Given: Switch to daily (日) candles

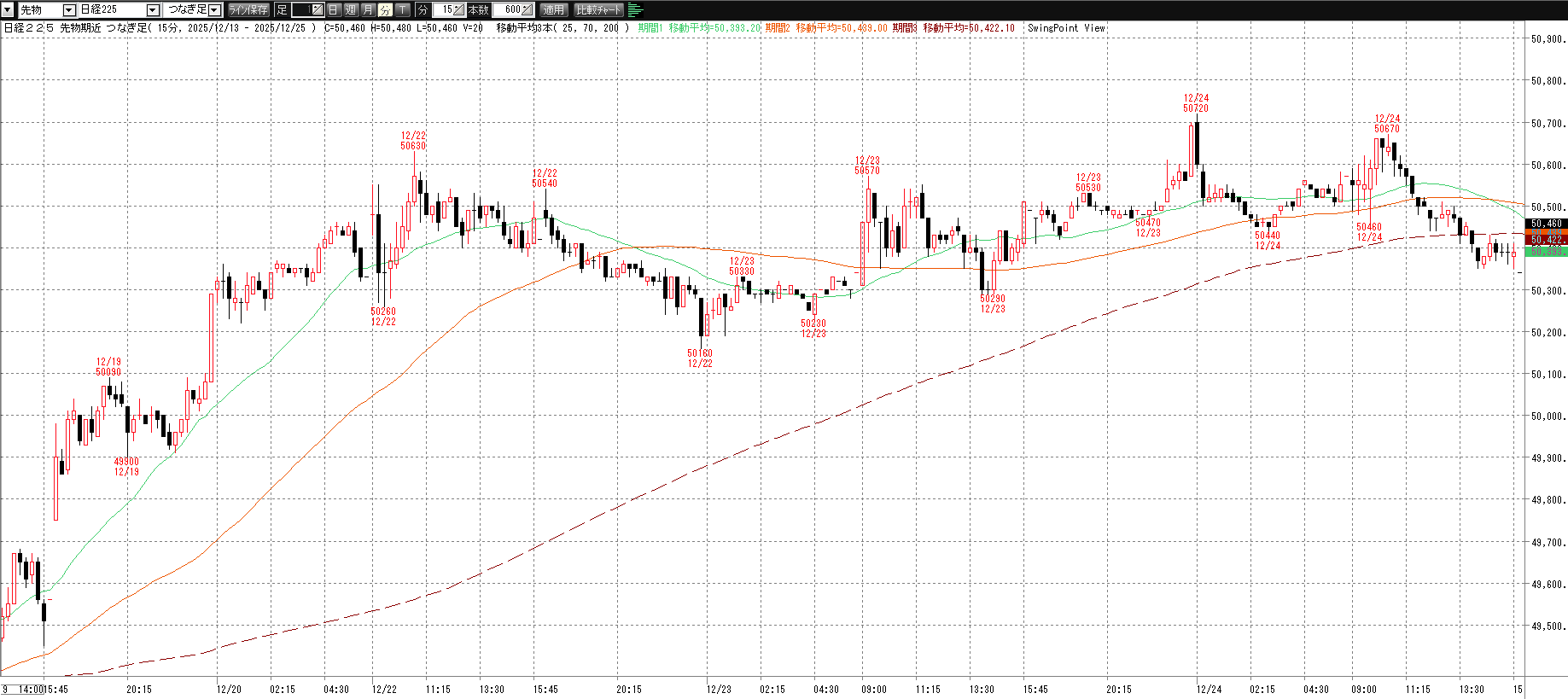Looking at the screenshot, I should [334, 10].
